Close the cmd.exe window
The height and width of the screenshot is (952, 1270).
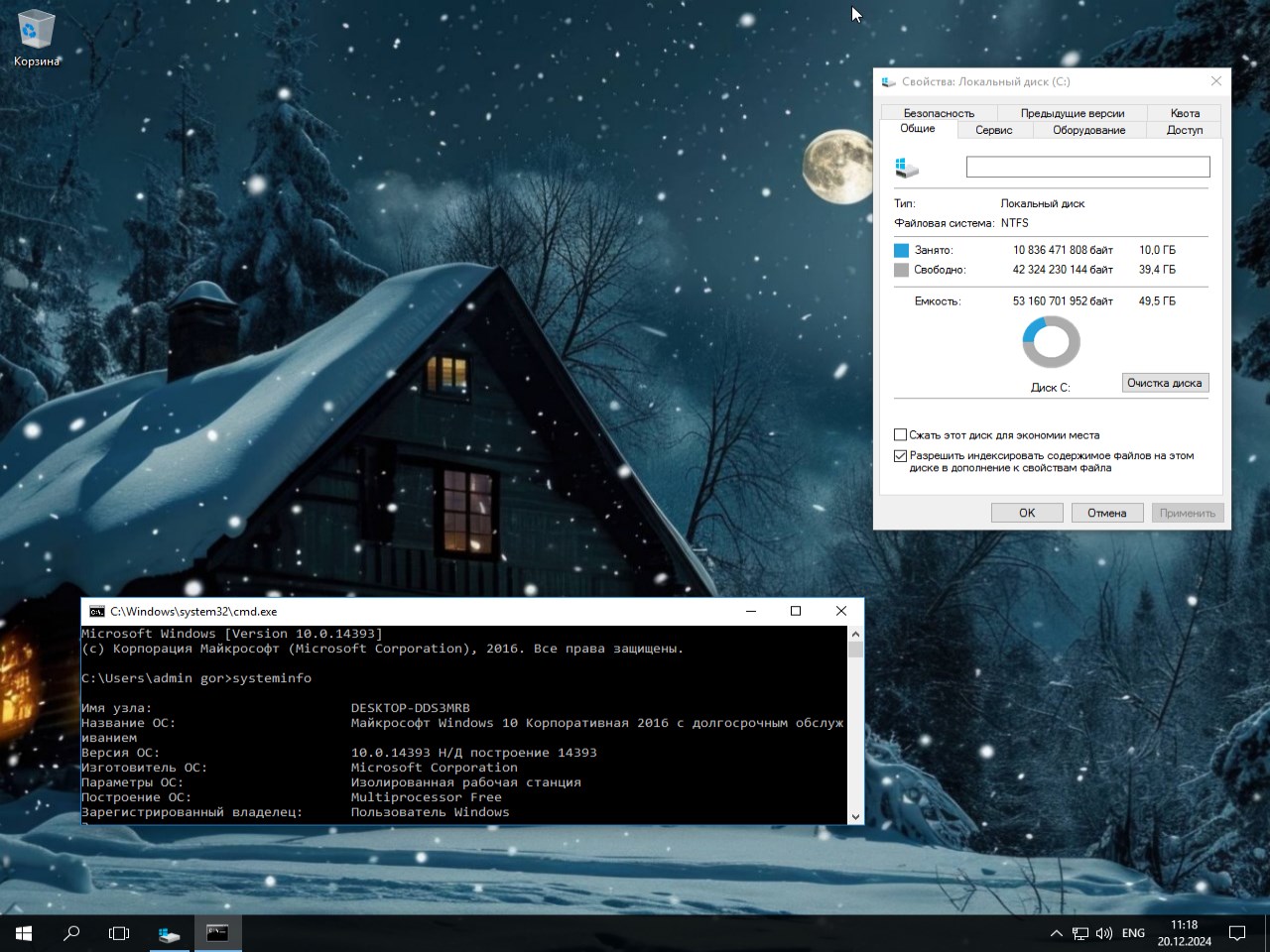841,612
